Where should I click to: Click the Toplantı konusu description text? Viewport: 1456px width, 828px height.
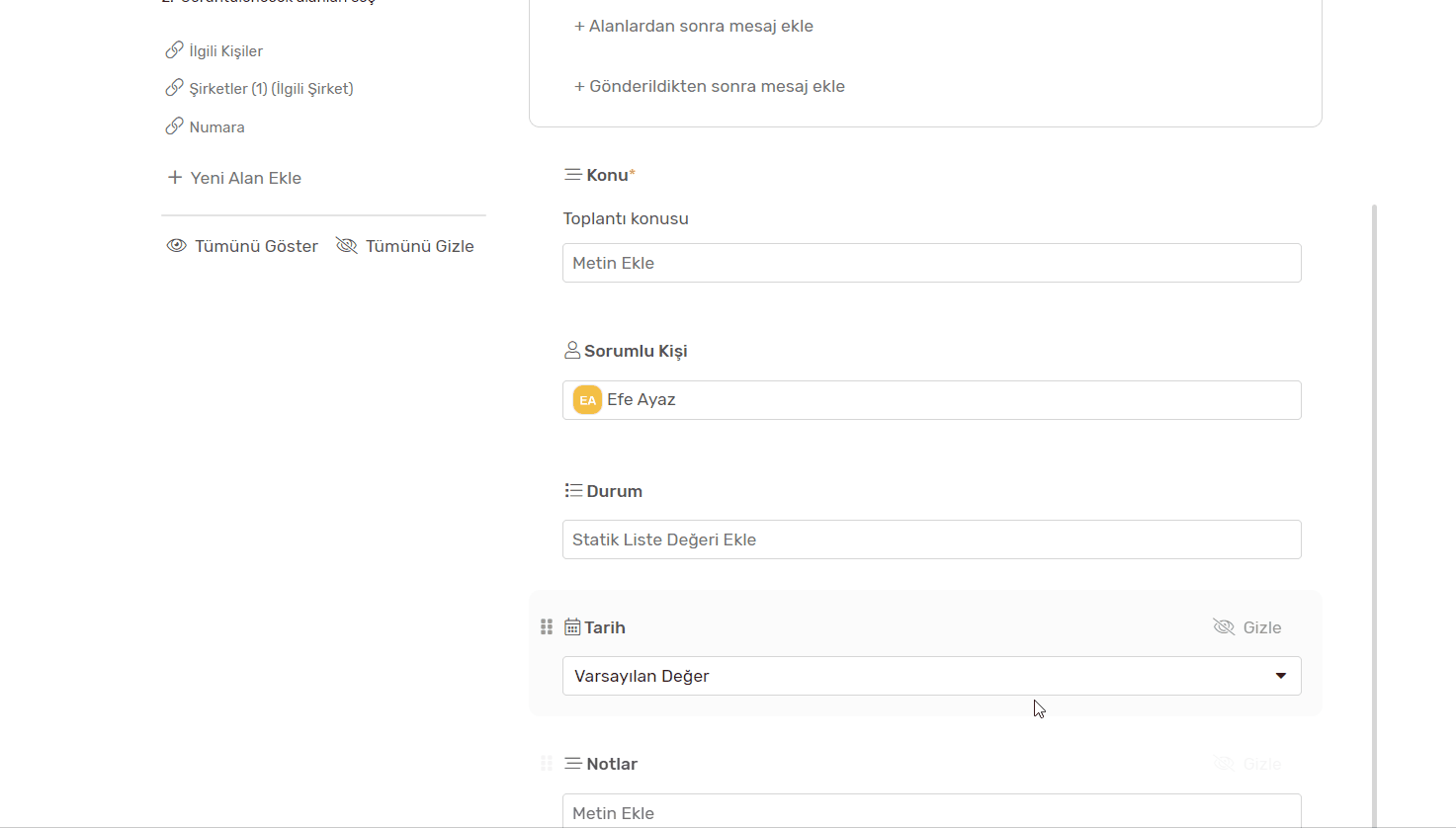(x=626, y=218)
